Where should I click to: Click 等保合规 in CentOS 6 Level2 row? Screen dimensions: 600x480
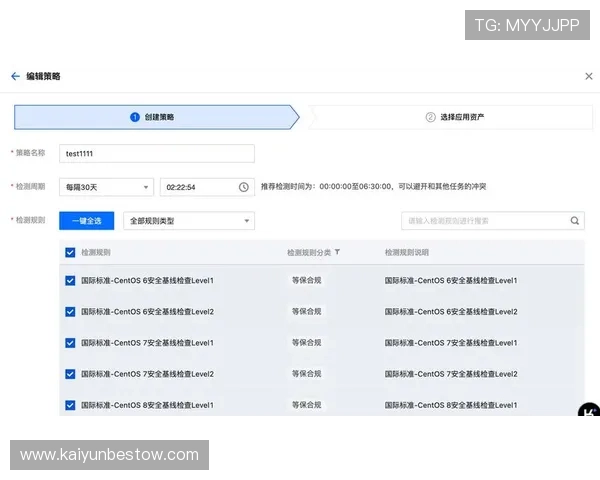307,311
